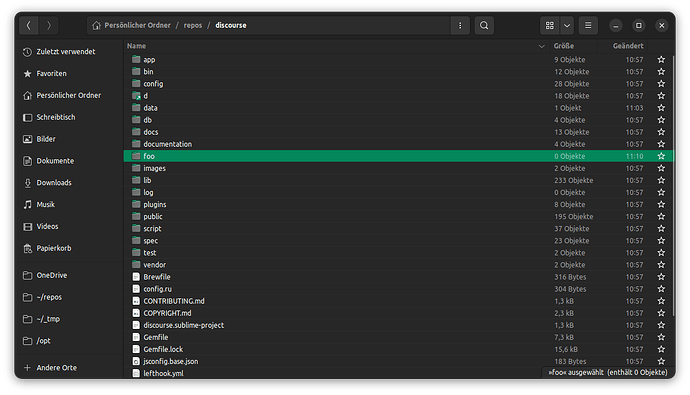690x395 pixels.
Task: Star the 'config' folder
Action: pos(661,84)
